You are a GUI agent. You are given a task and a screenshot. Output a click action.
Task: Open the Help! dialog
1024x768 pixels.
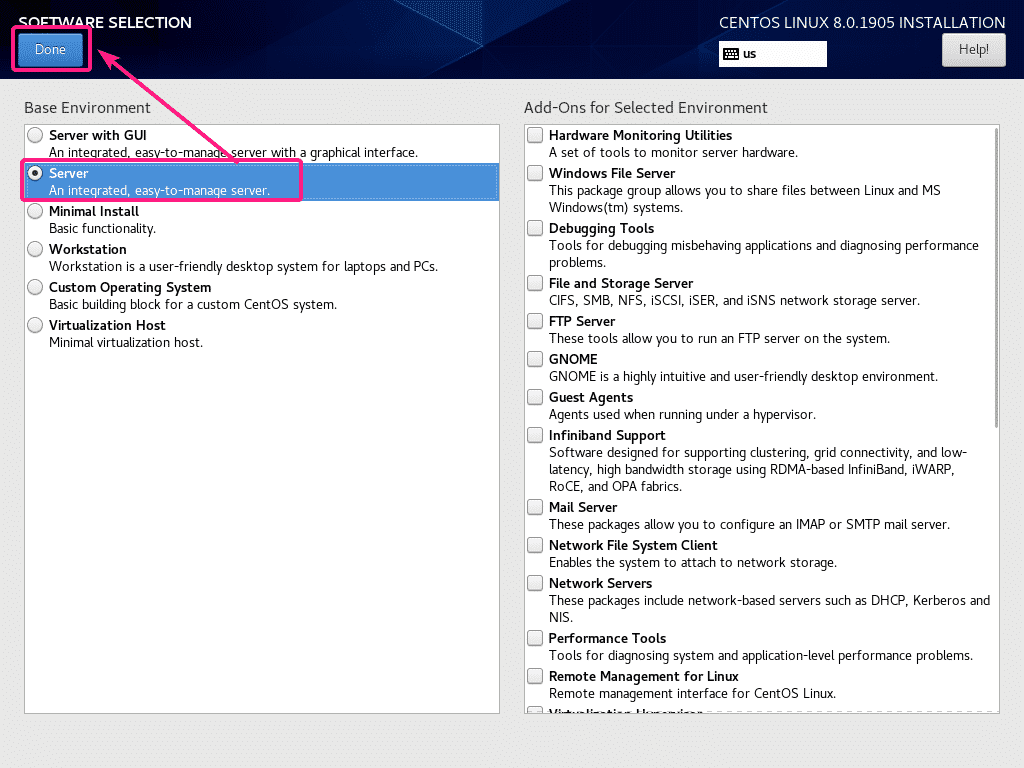click(x=973, y=49)
